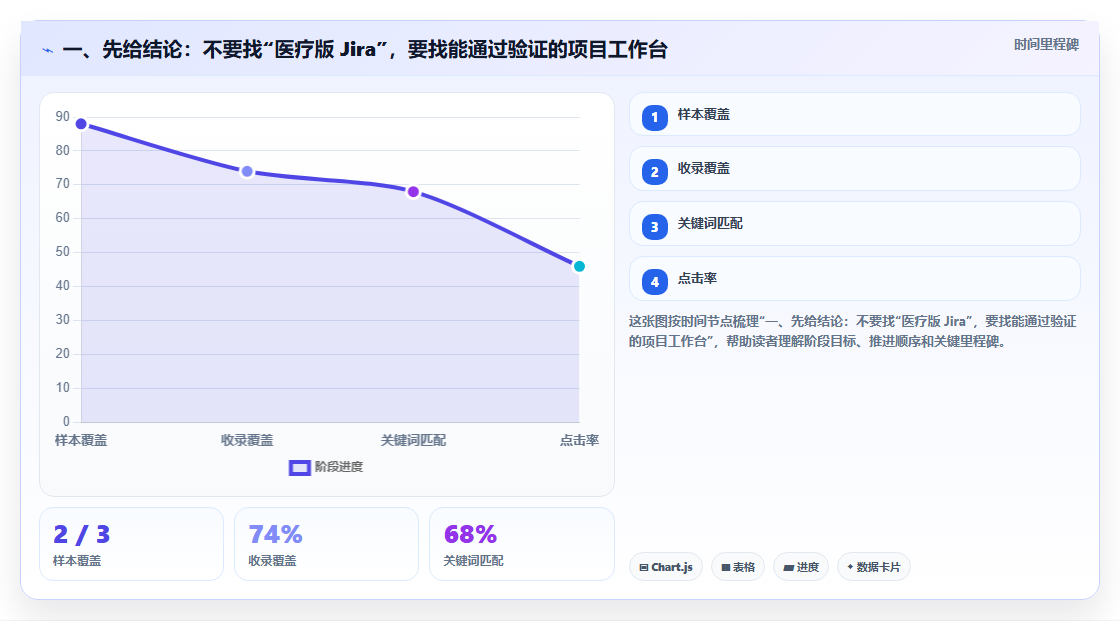
Task: Click the 表格 tag
Action: (738, 567)
